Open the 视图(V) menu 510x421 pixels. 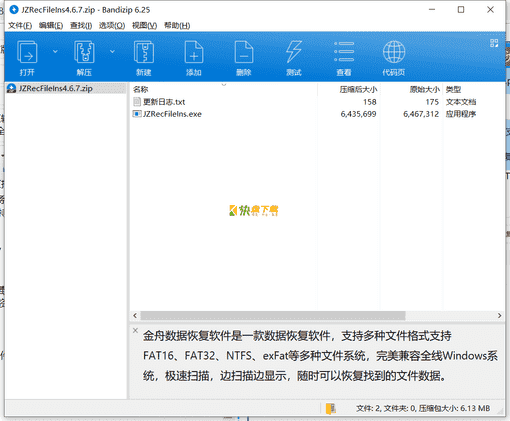point(144,25)
